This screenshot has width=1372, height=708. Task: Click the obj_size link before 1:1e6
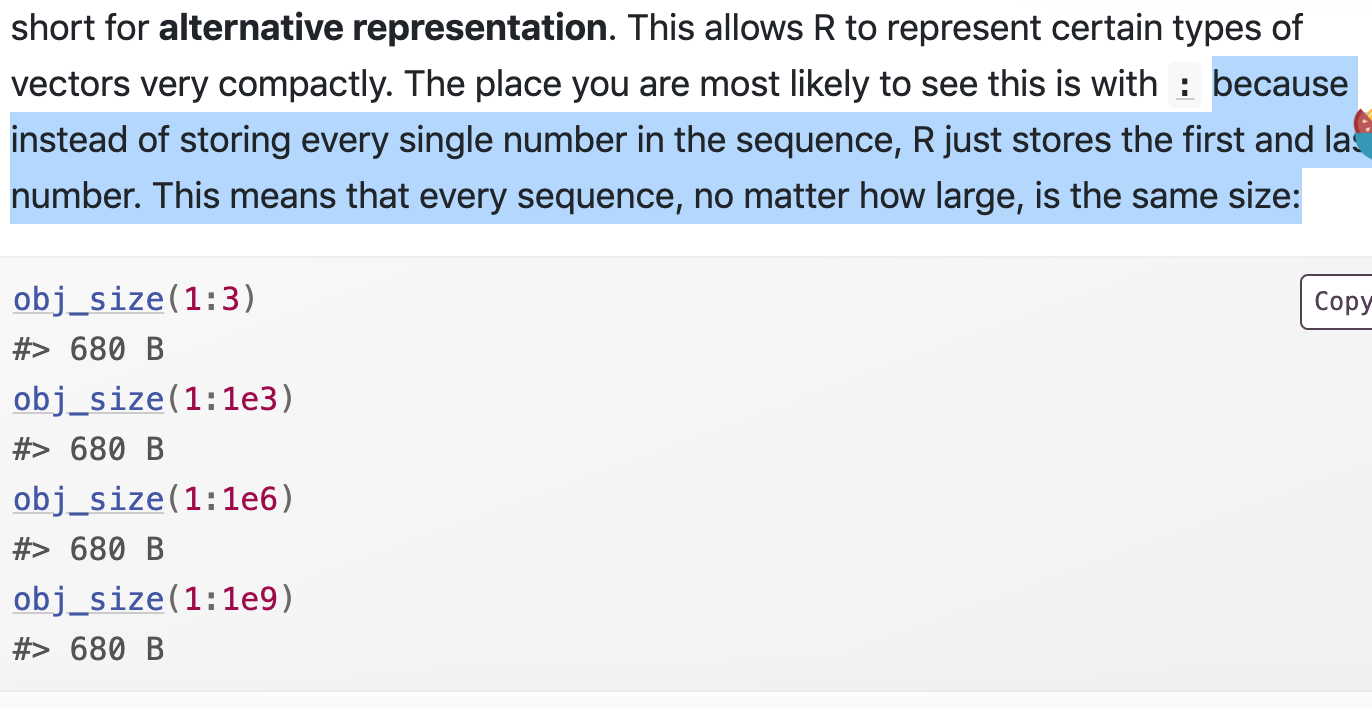tap(88, 499)
